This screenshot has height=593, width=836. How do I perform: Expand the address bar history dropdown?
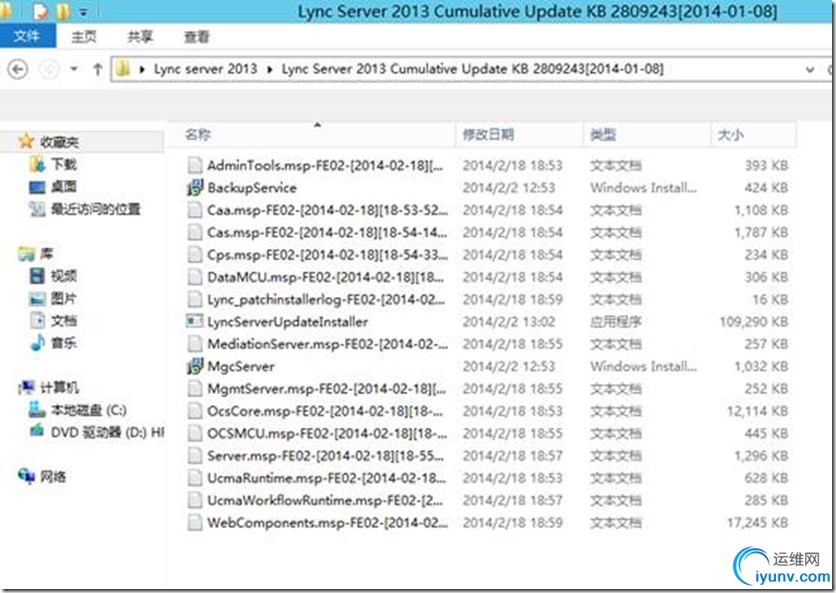809,69
